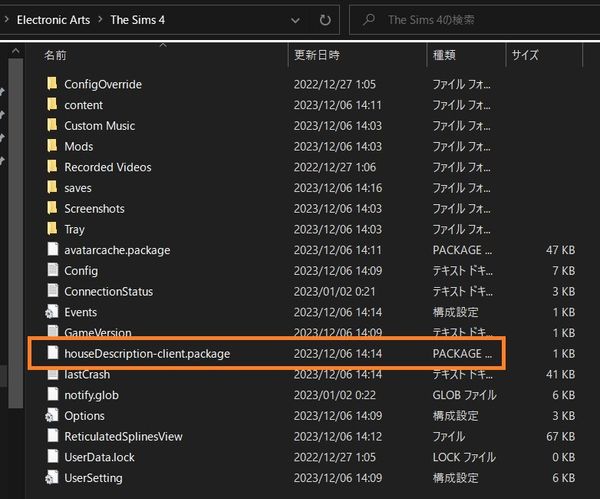Sort by 種類 column header
Screen dimensions: 600x499
pyautogui.click(x=444, y=55)
